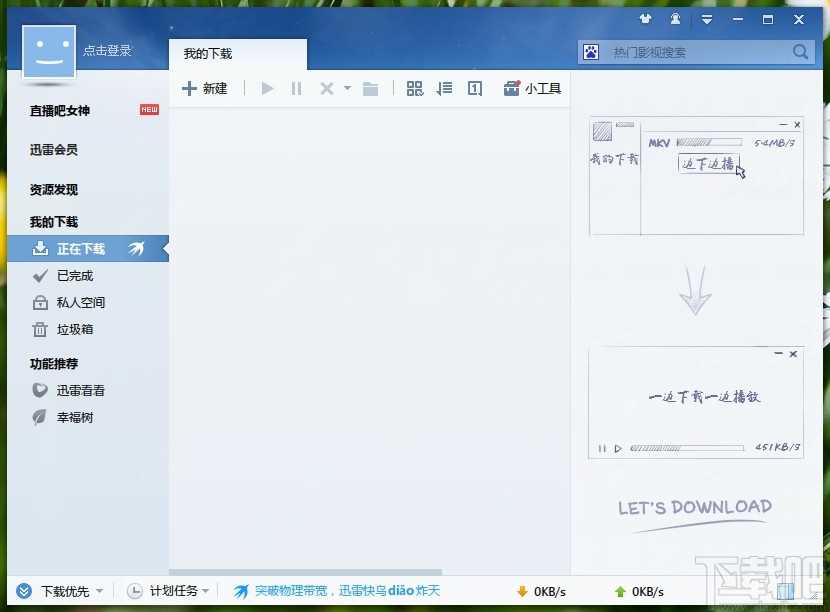The height and width of the screenshot is (612, 830).
Task: Click the magnifier search icon
Action: click(x=801, y=52)
